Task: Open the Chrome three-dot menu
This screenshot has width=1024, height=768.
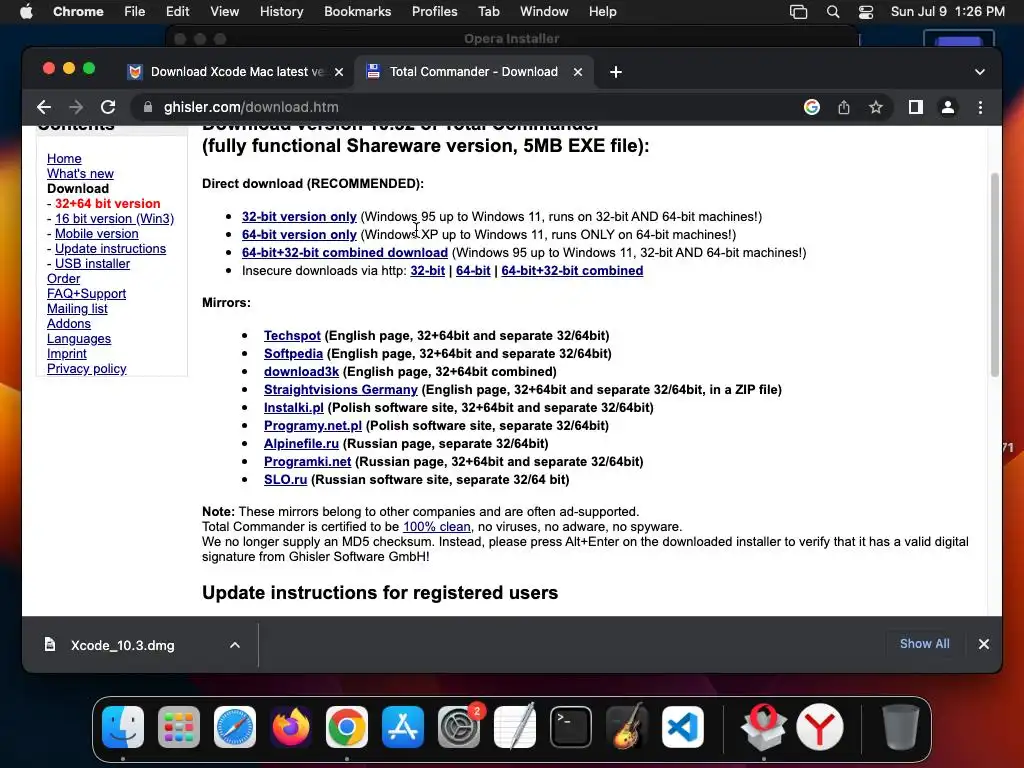Action: 980,107
